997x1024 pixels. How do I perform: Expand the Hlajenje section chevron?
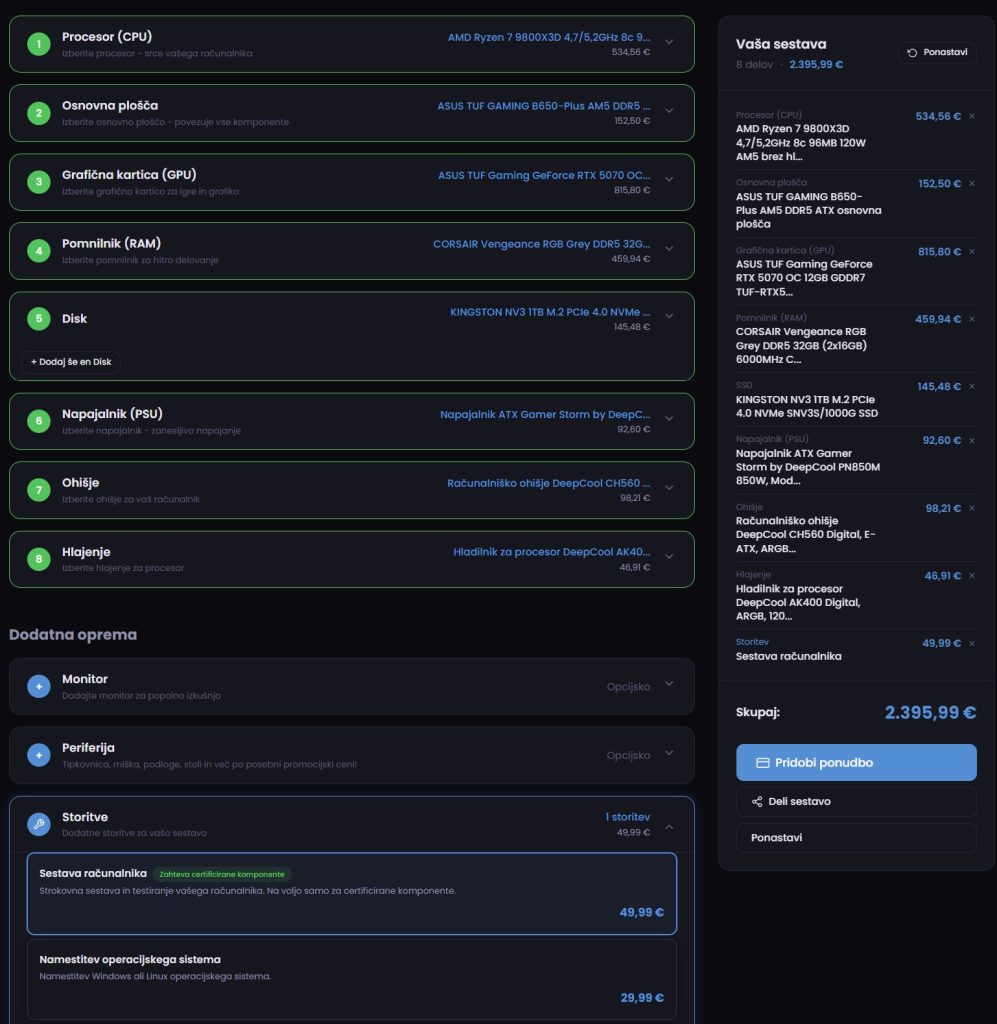point(669,556)
